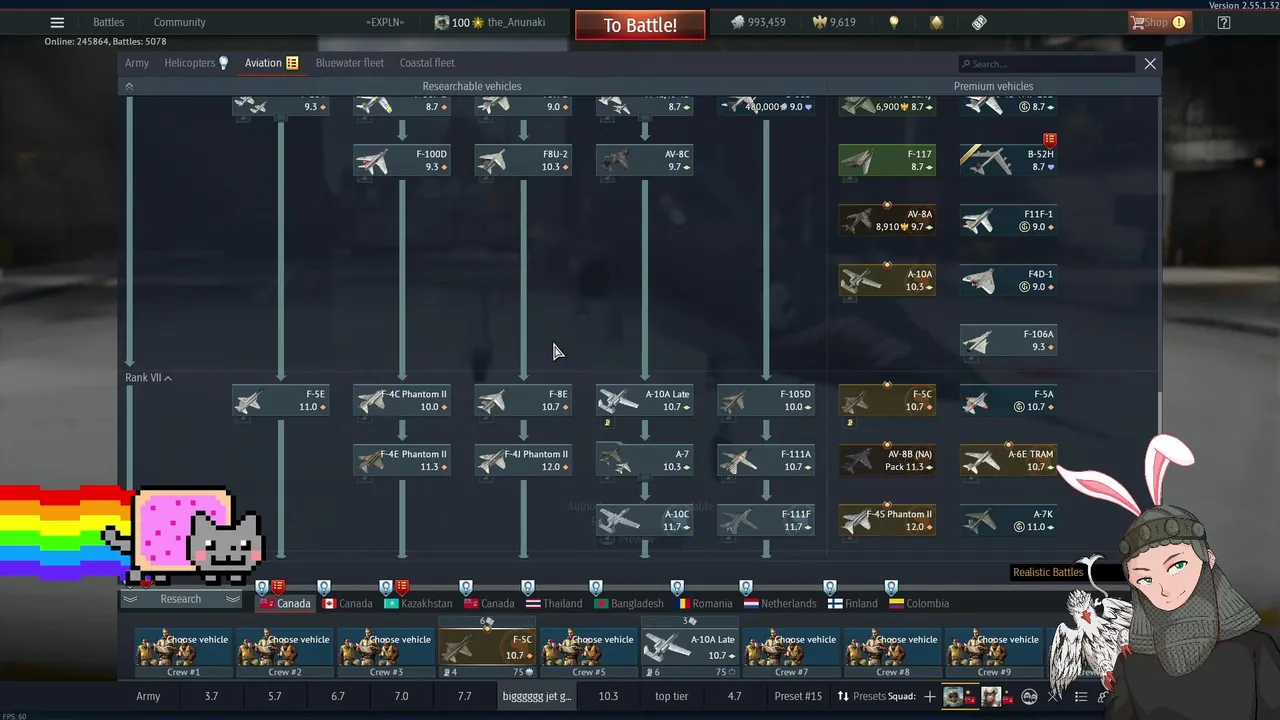Switch to the Aviation tab
The width and height of the screenshot is (1280, 720).
click(x=271, y=63)
